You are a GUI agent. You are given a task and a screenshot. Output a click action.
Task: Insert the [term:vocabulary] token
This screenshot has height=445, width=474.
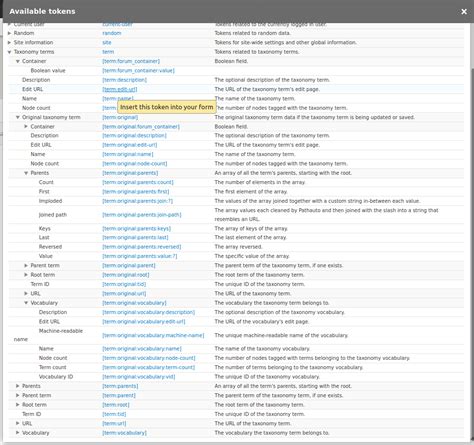click(x=124, y=433)
